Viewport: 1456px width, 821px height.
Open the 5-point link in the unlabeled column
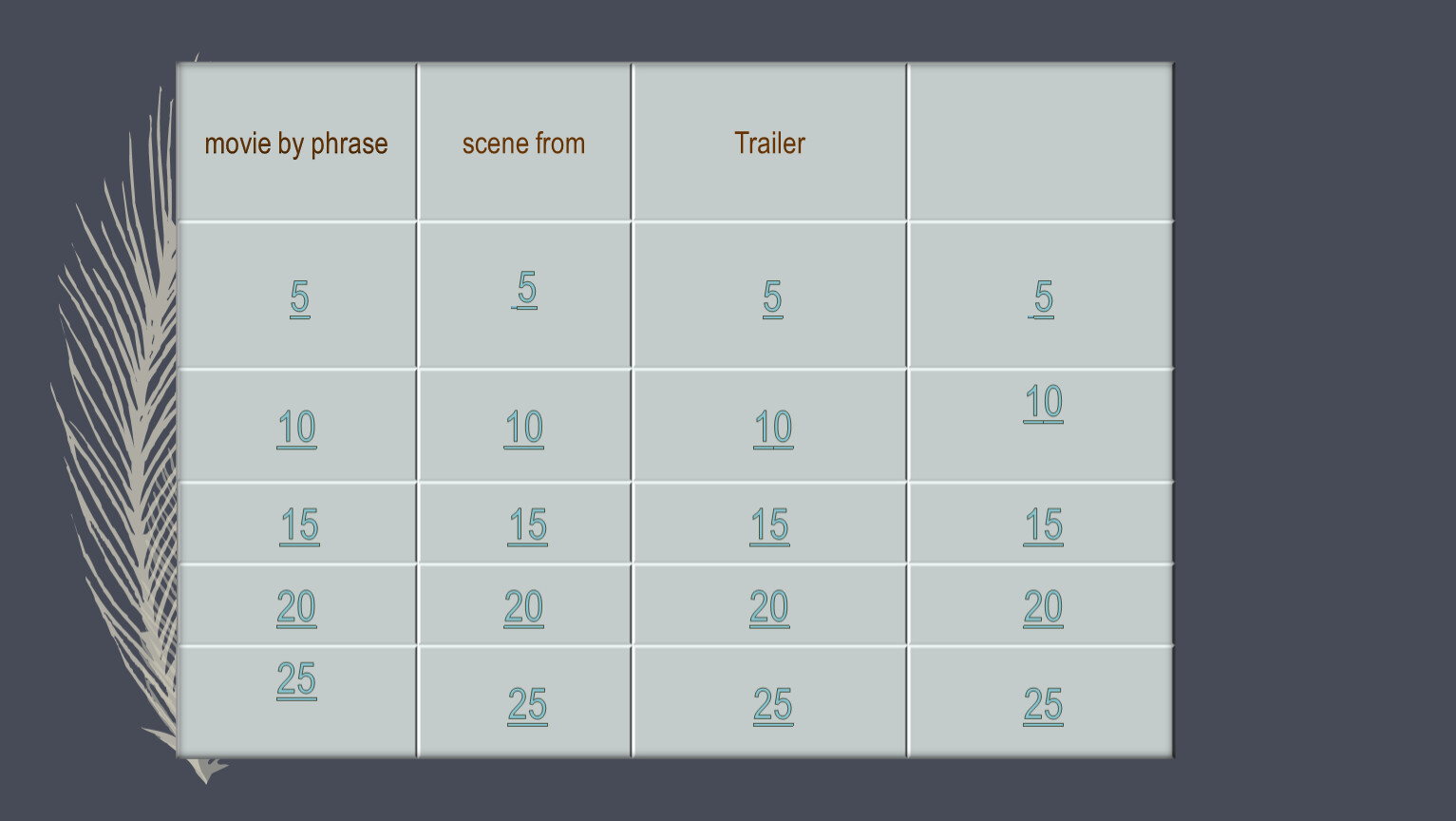click(x=1043, y=297)
